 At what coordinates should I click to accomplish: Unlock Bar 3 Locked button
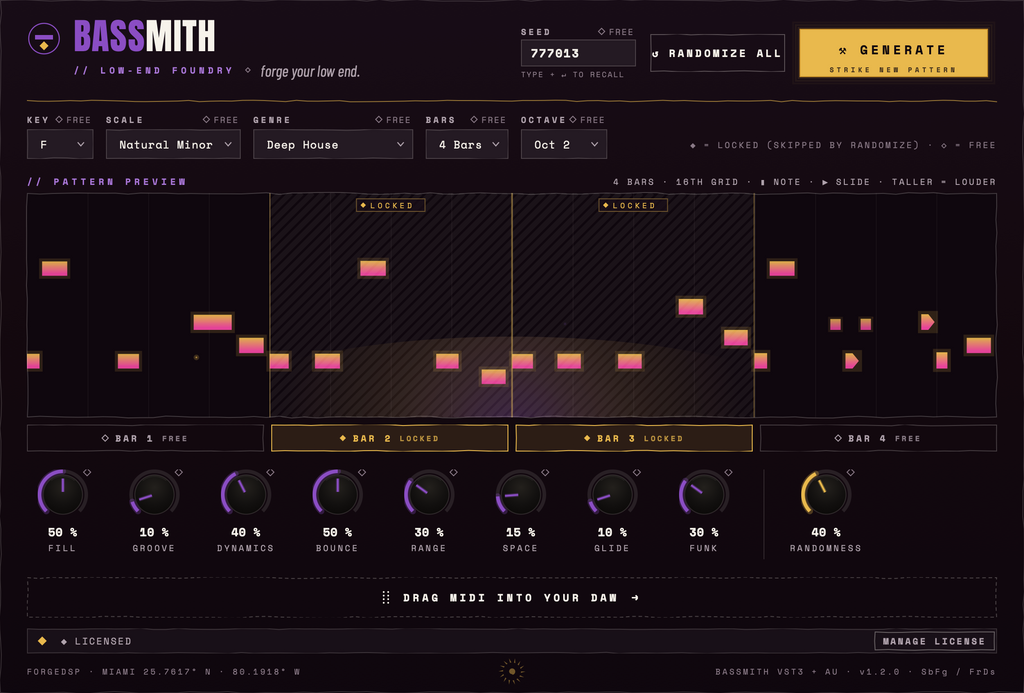(x=633, y=438)
